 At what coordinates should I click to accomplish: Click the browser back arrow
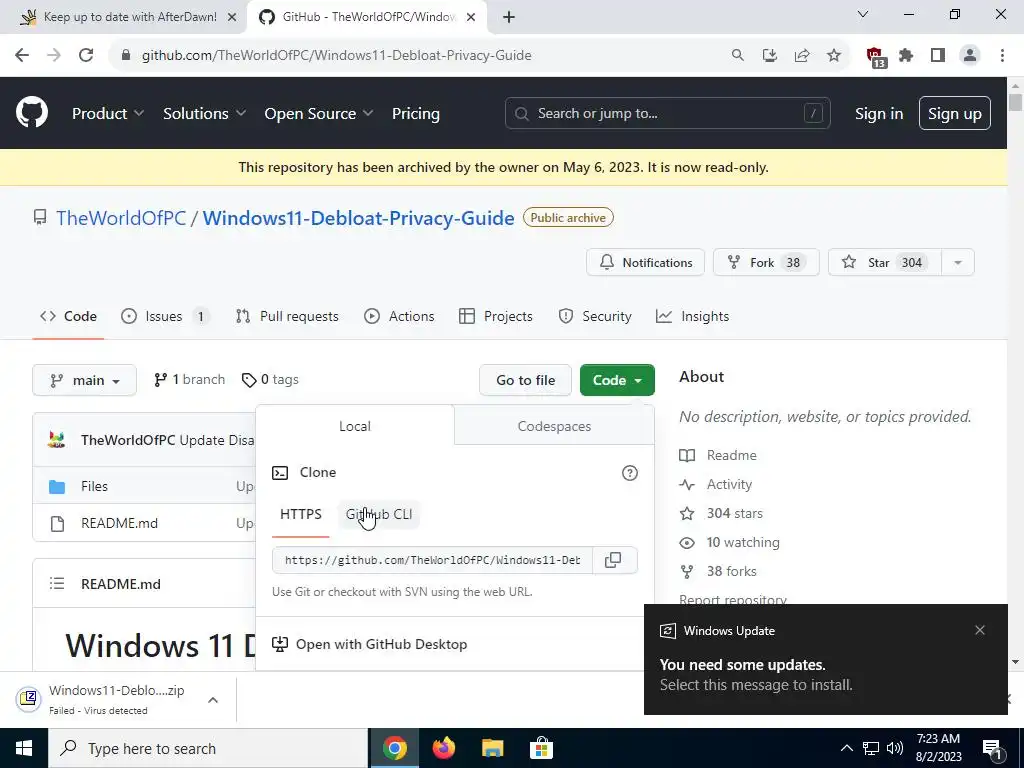[x=22, y=56]
